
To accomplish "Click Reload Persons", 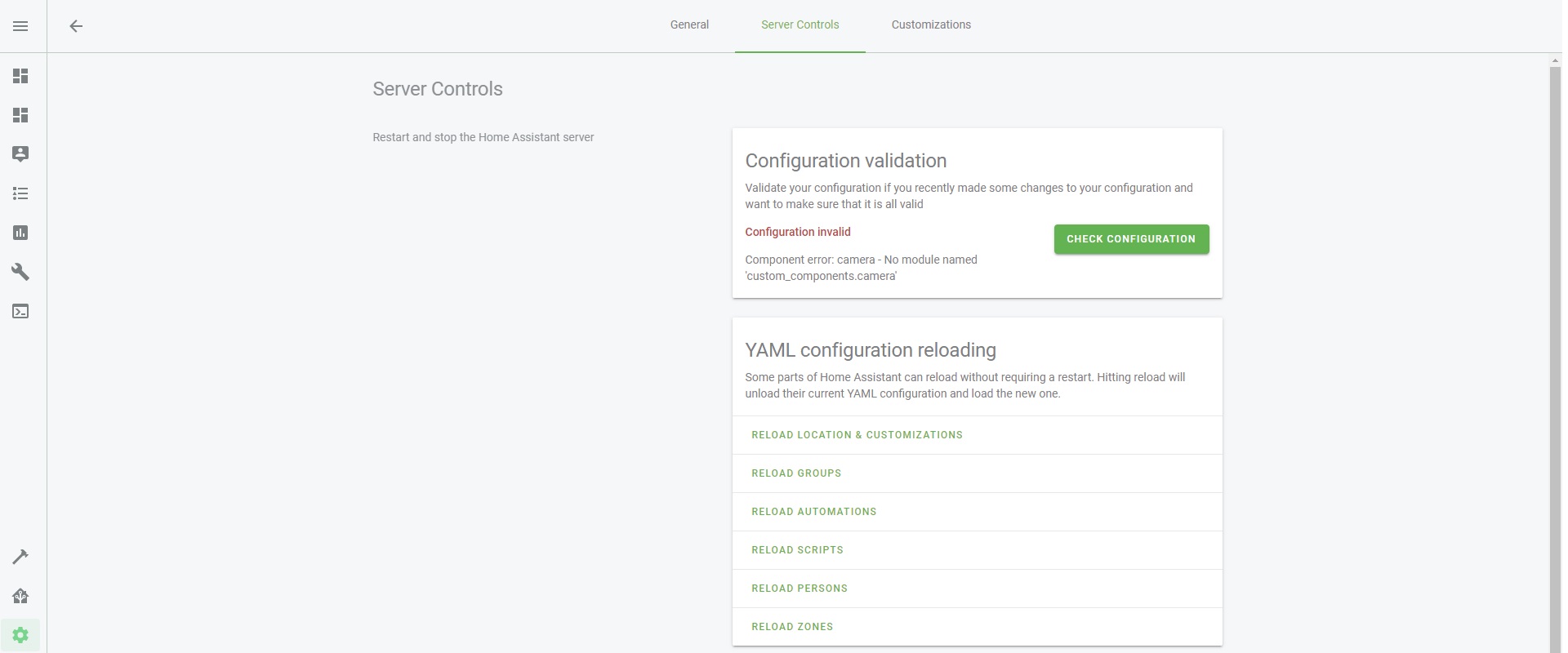I will (x=800, y=589).
